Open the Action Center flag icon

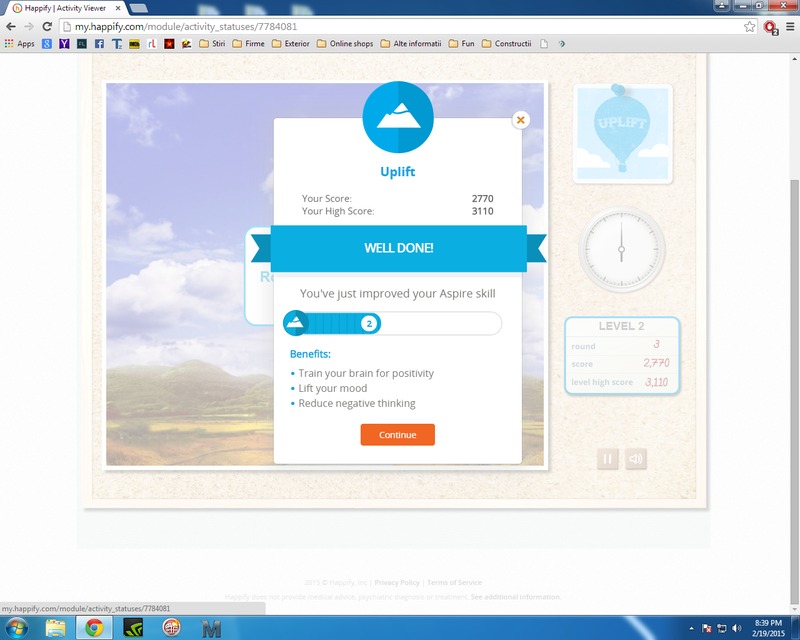click(x=707, y=628)
